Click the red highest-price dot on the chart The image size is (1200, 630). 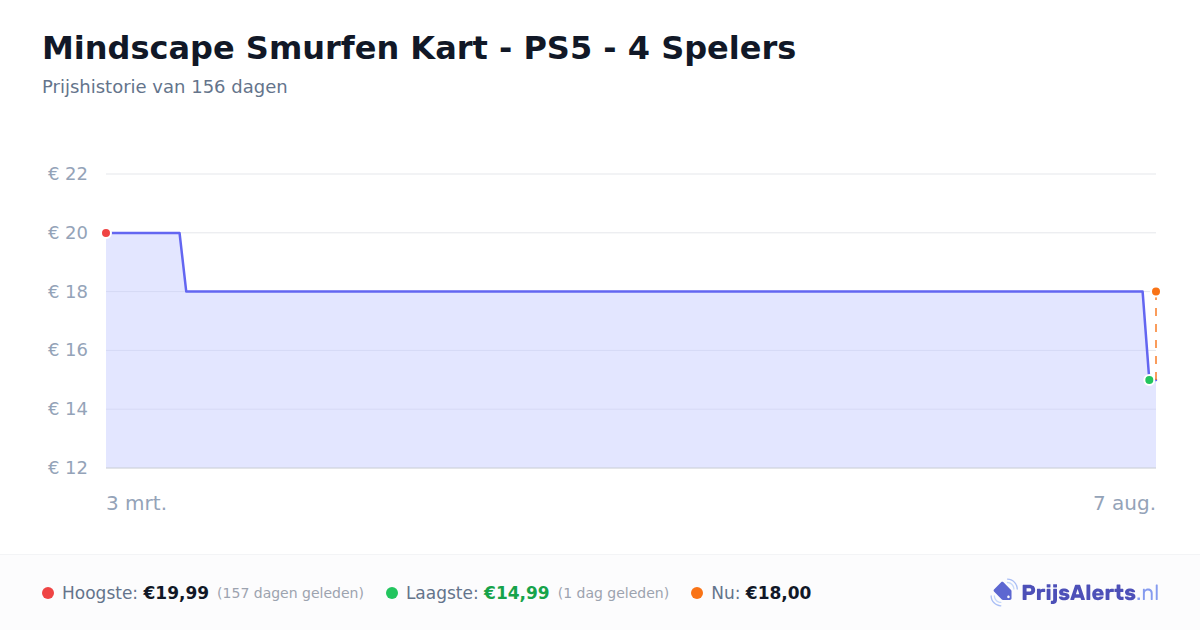coord(106,233)
